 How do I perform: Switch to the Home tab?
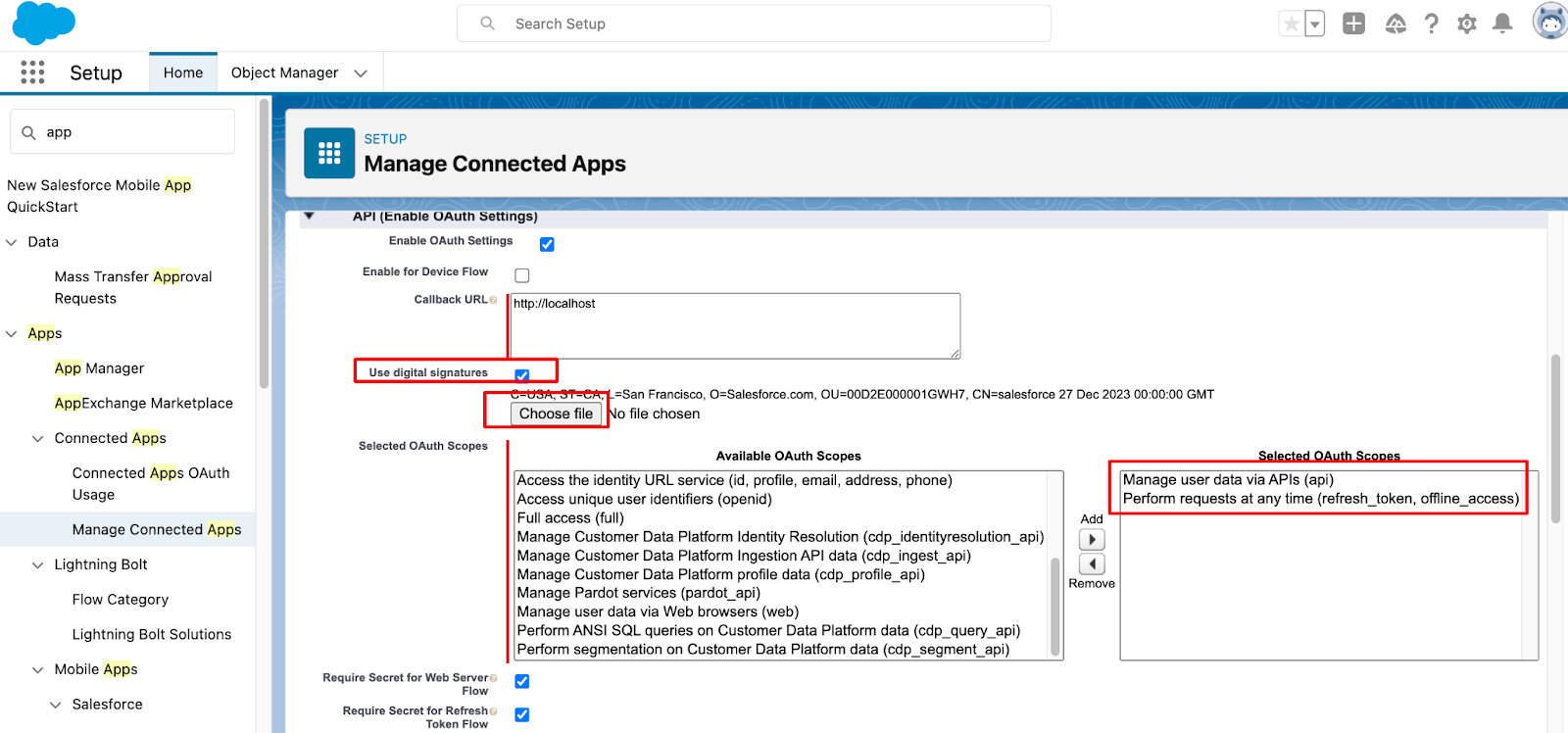tap(183, 73)
